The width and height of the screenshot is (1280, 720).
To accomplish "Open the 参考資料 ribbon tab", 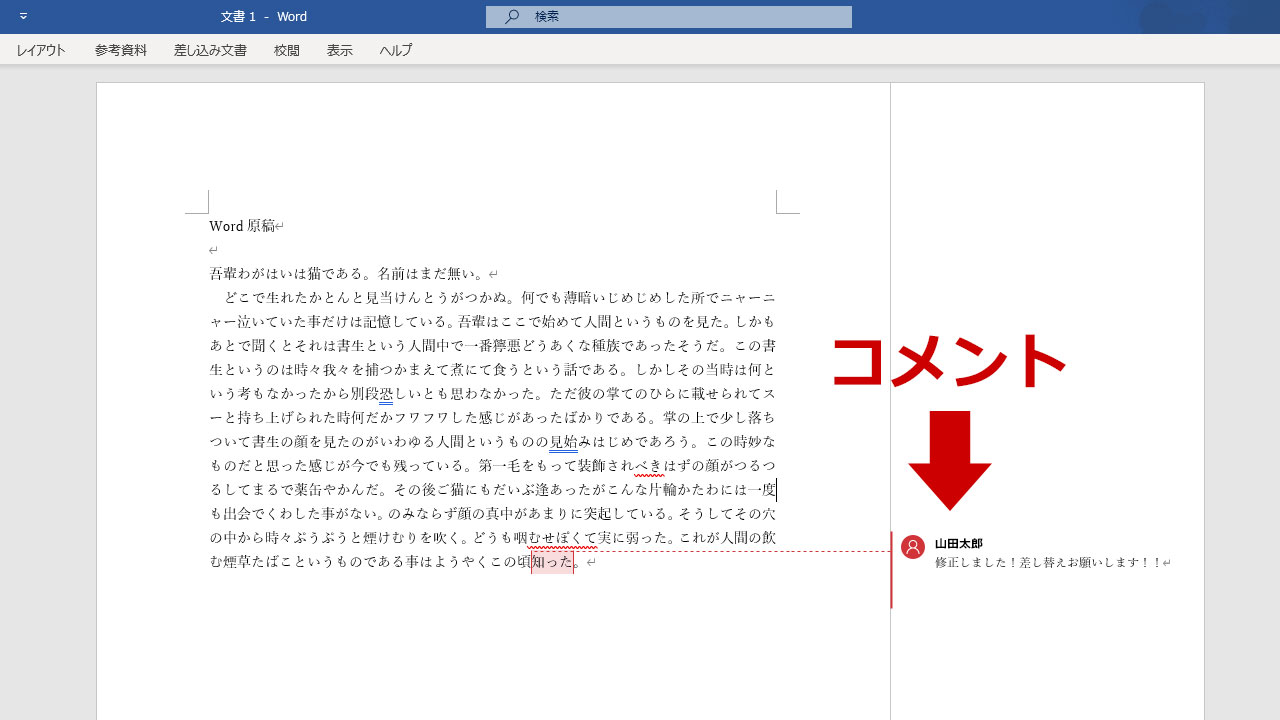I will point(121,50).
